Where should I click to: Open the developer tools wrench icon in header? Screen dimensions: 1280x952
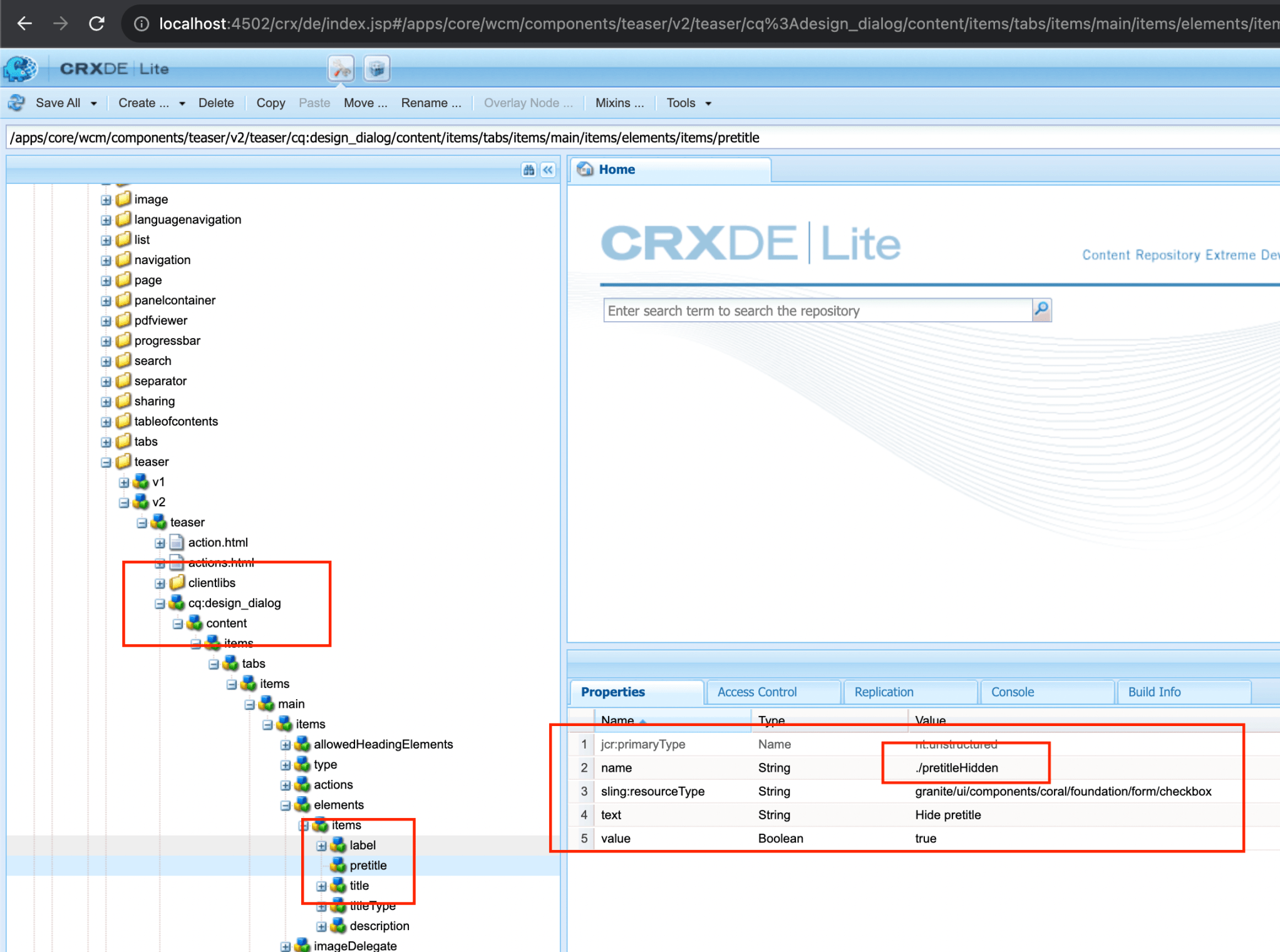point(341,68)
